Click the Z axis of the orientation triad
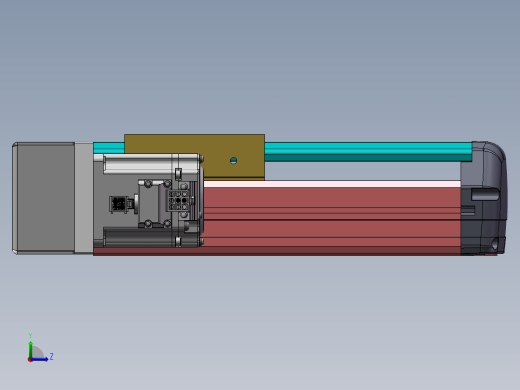 click(x=40, y=359)
